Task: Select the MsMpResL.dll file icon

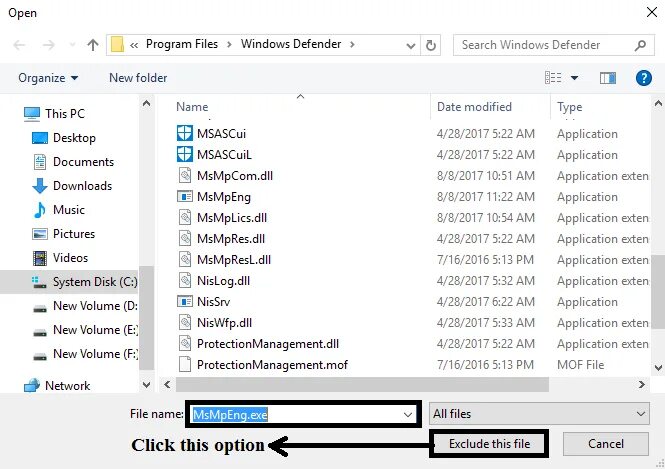Action: [x=184, y=260]
